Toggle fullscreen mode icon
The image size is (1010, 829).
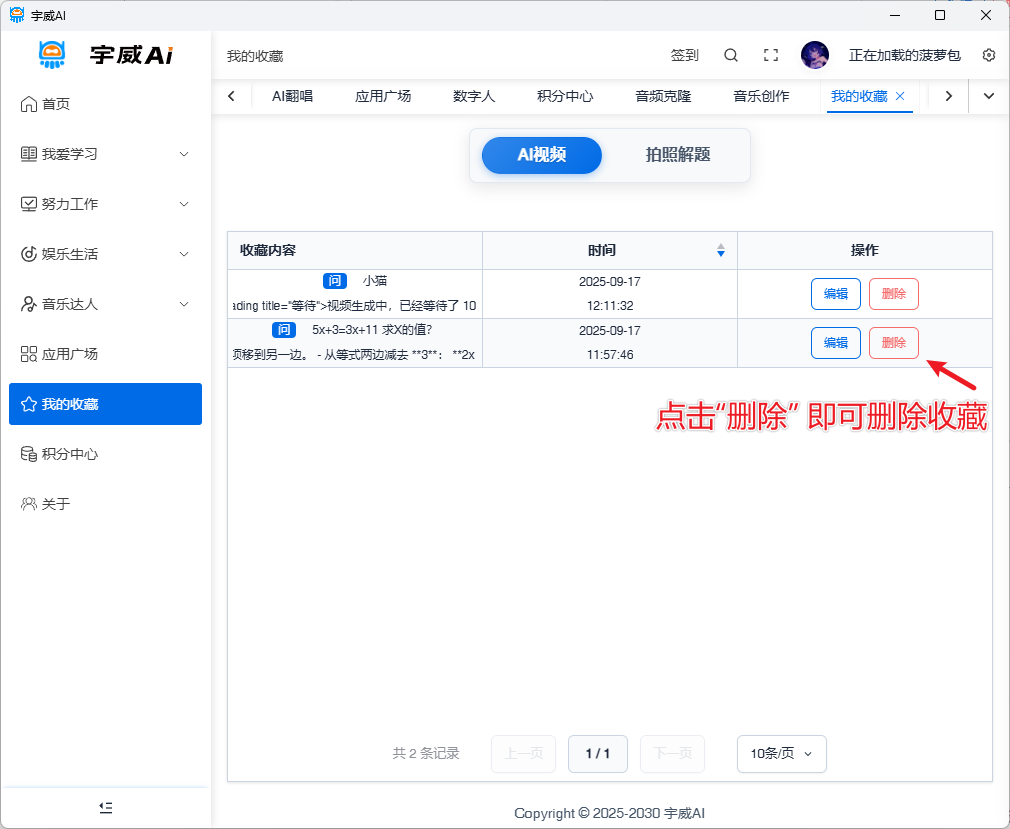pyautogui.click(x=770, y=55)
